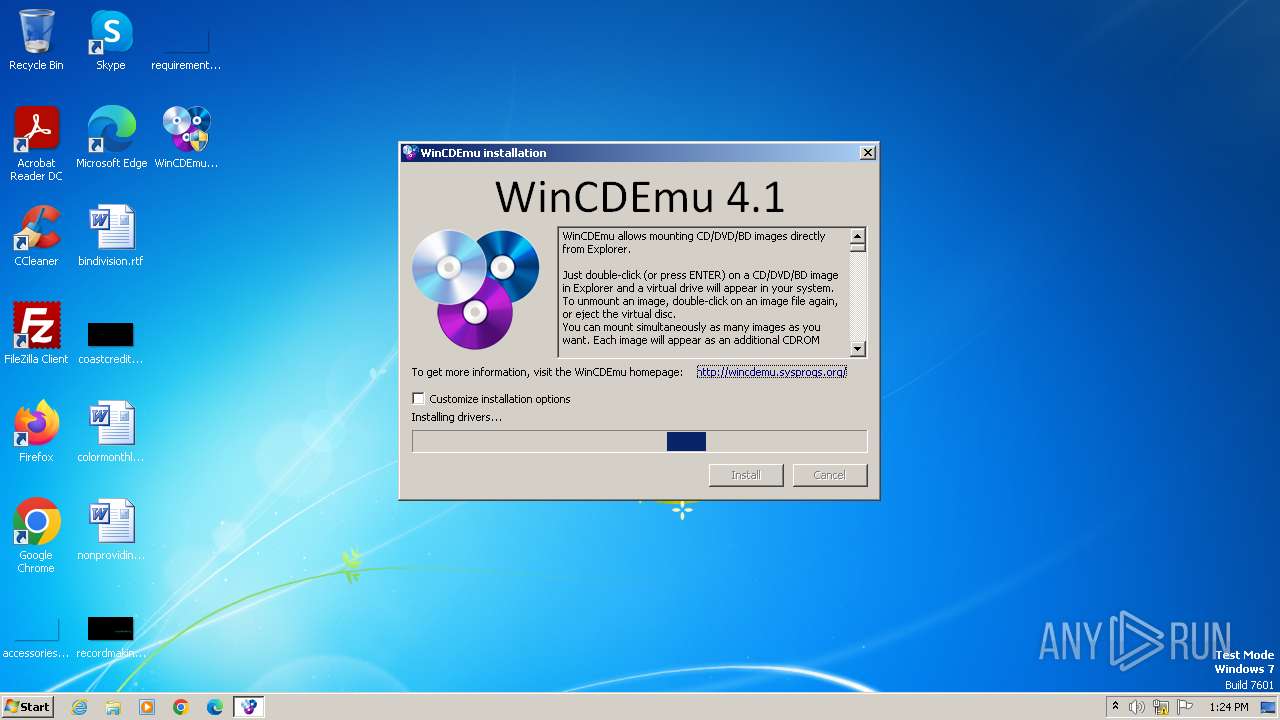Open the Start menu
This screenshot has width=1280, height=720.
[x=27, y=707]
